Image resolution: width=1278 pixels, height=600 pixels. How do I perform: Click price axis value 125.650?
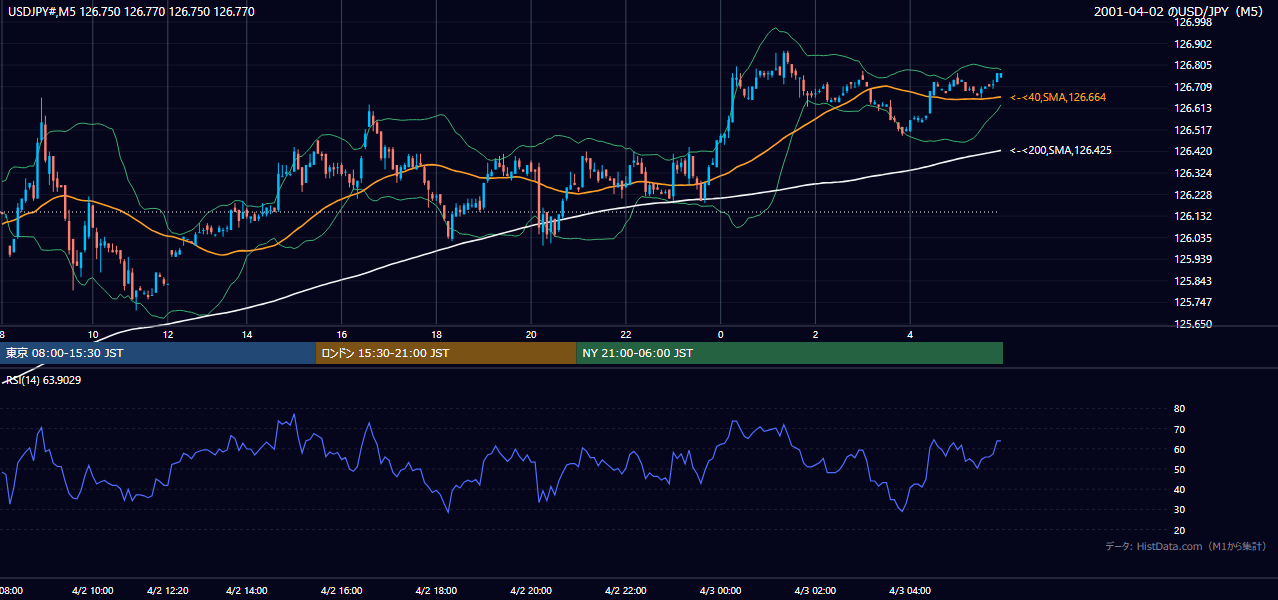[x=1192, y=324]
